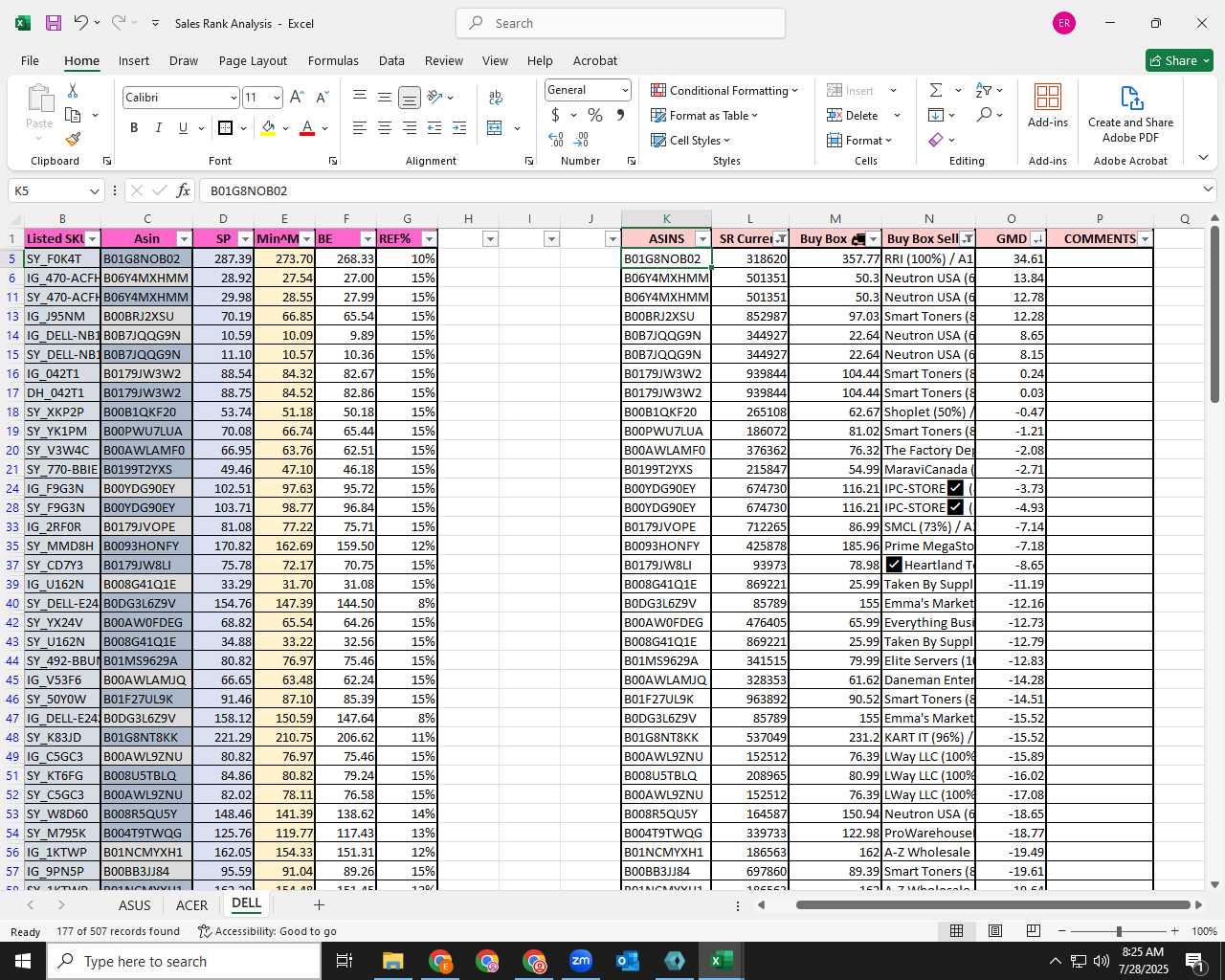
Task: Click the Decrease Font Size icon
Action: (322, 97)
